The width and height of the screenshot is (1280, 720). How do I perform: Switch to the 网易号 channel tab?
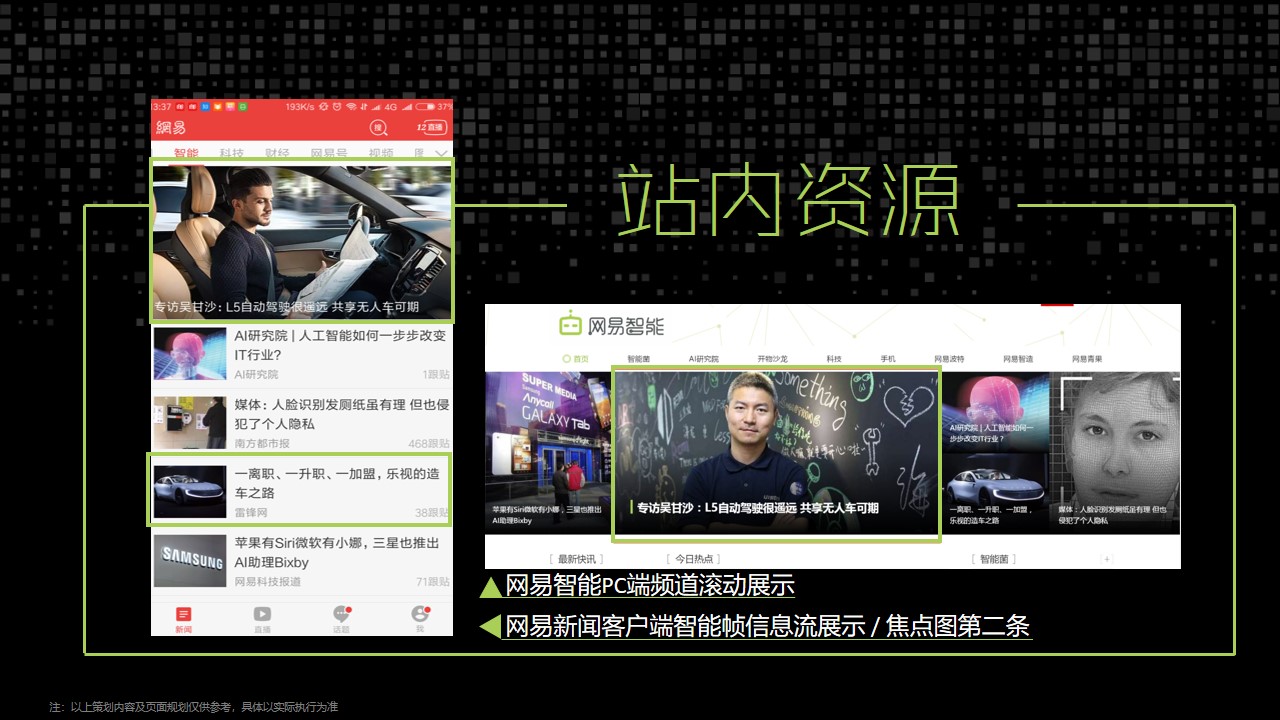tap(329, 152)
